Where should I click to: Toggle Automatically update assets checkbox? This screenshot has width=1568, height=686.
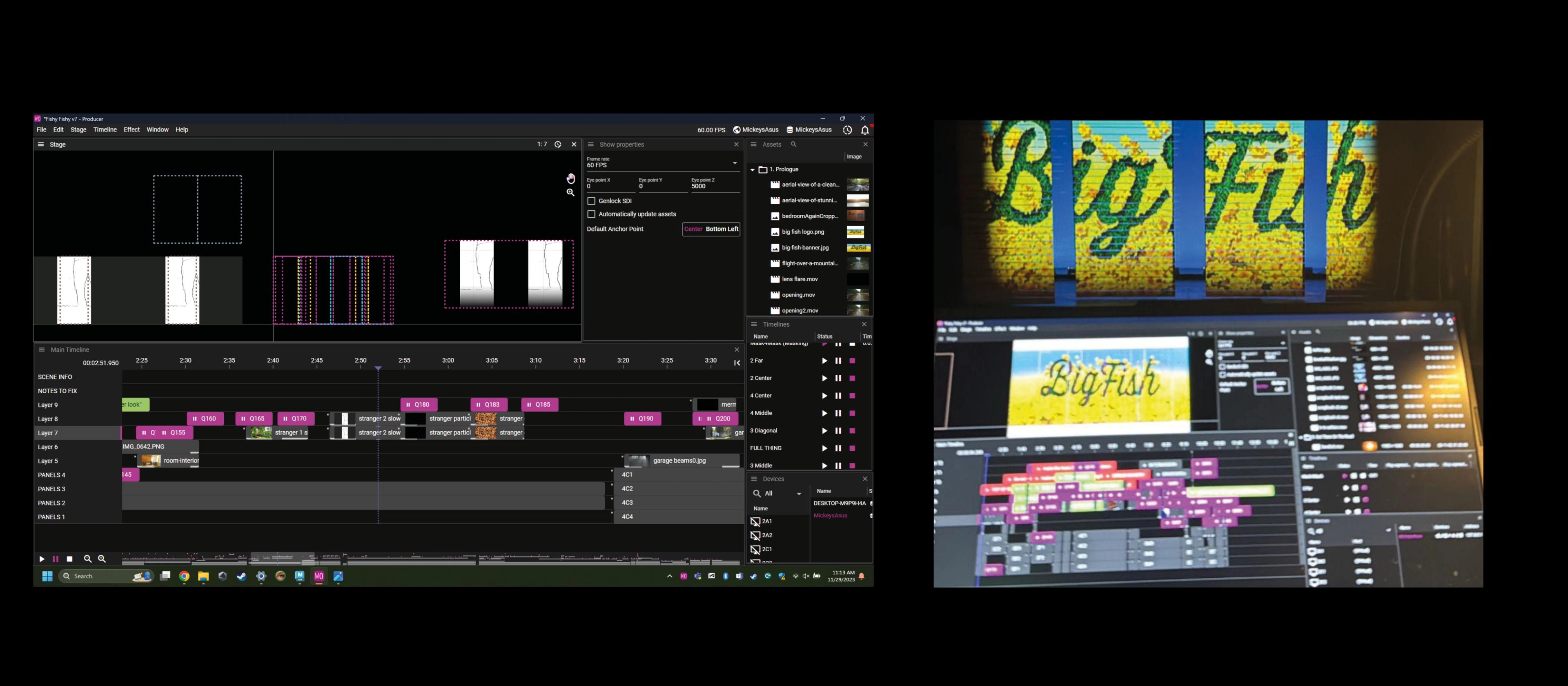(x=591, y=214)
